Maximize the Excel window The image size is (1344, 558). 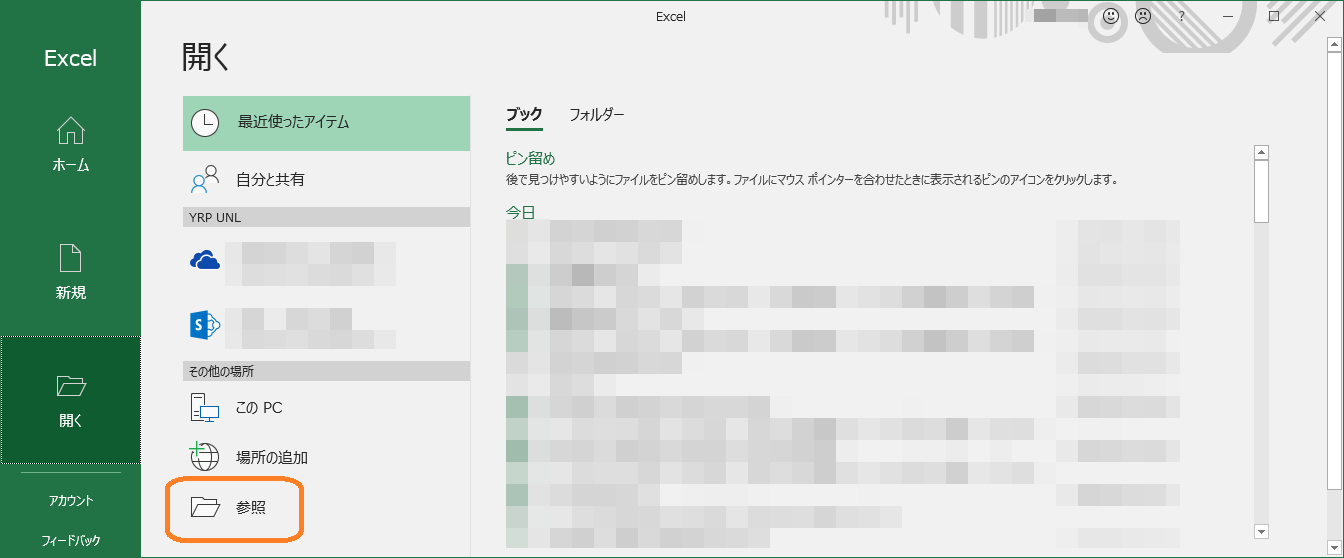[x=1273, y=16]
